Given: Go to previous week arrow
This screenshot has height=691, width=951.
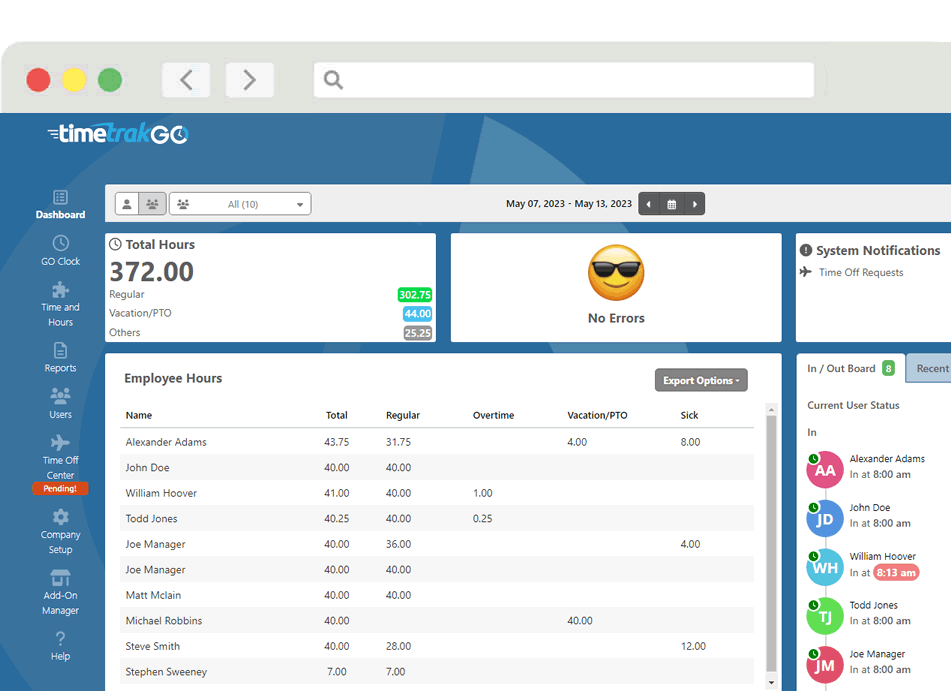Looking at the screenshot, I should (648, 204).
